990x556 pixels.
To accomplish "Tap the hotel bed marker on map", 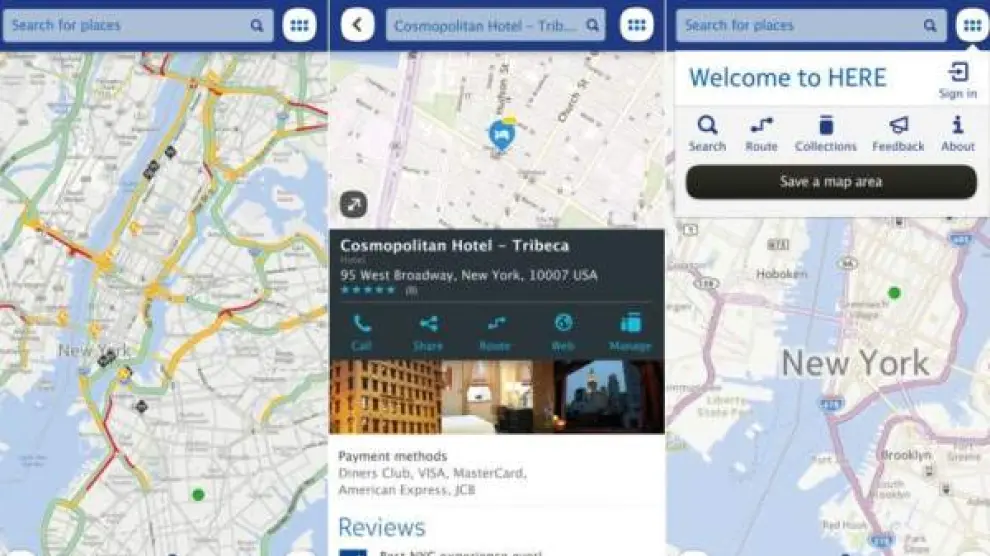I will click(x=500, y=135).
